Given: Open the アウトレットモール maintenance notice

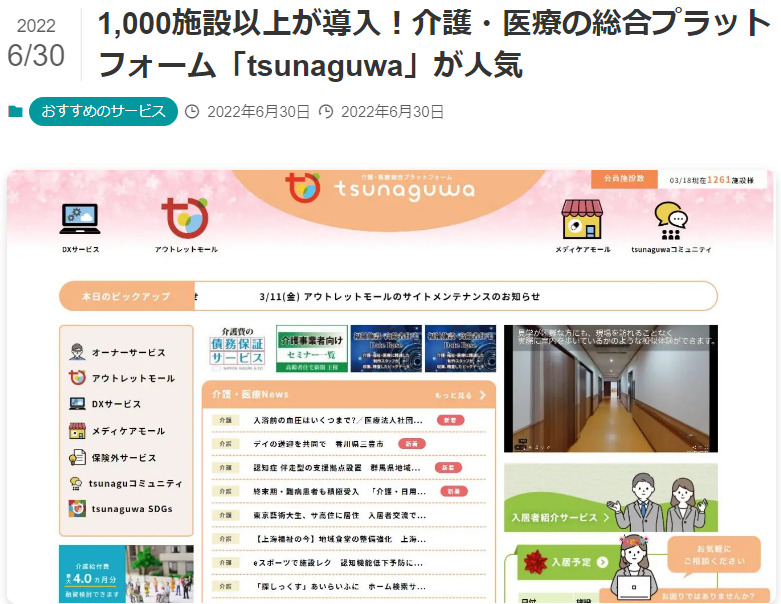Looking at the screenshot, I should (x=399, y=297).
